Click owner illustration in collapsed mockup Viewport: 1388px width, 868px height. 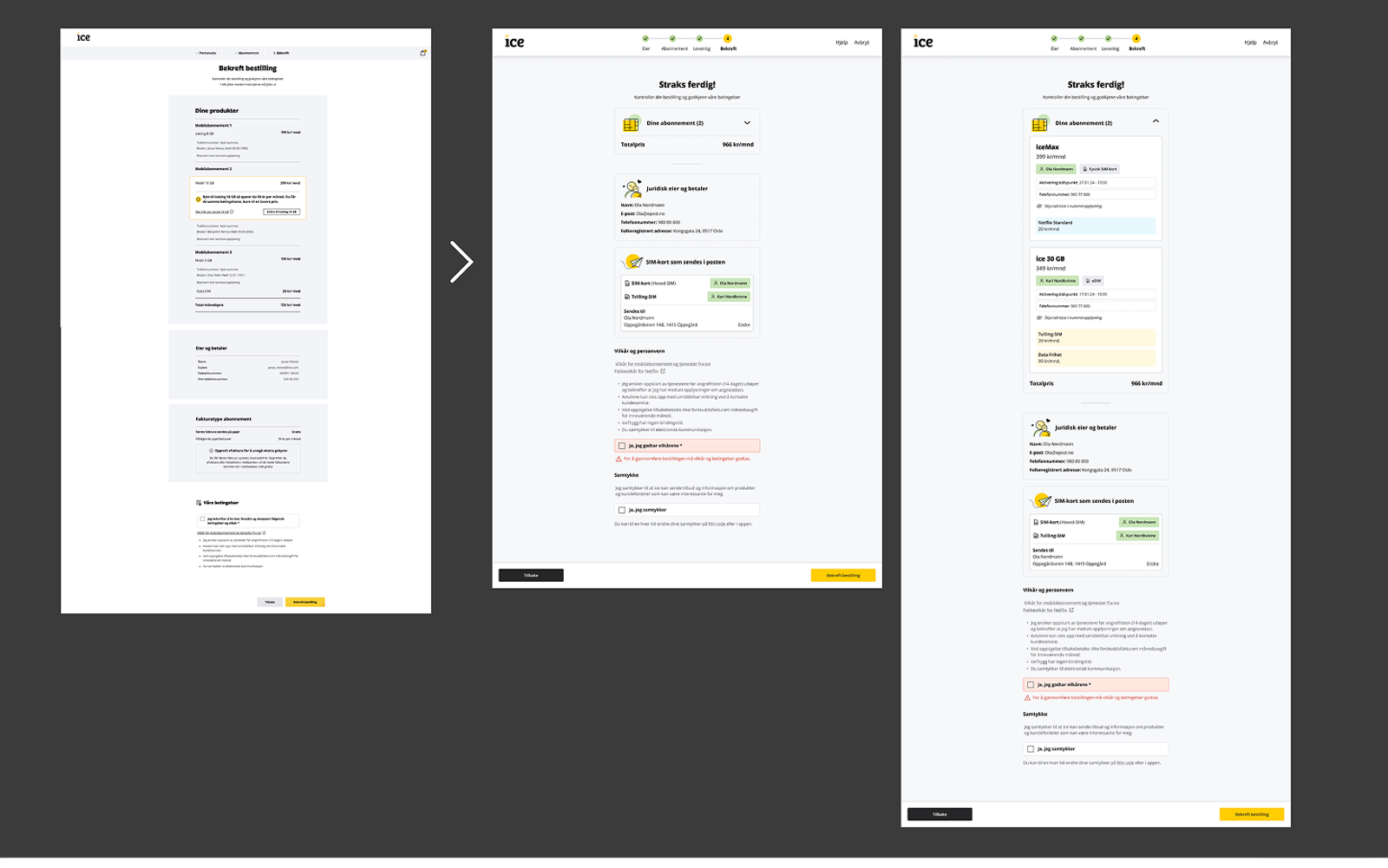pyautogui.click(x=632, y=188)
